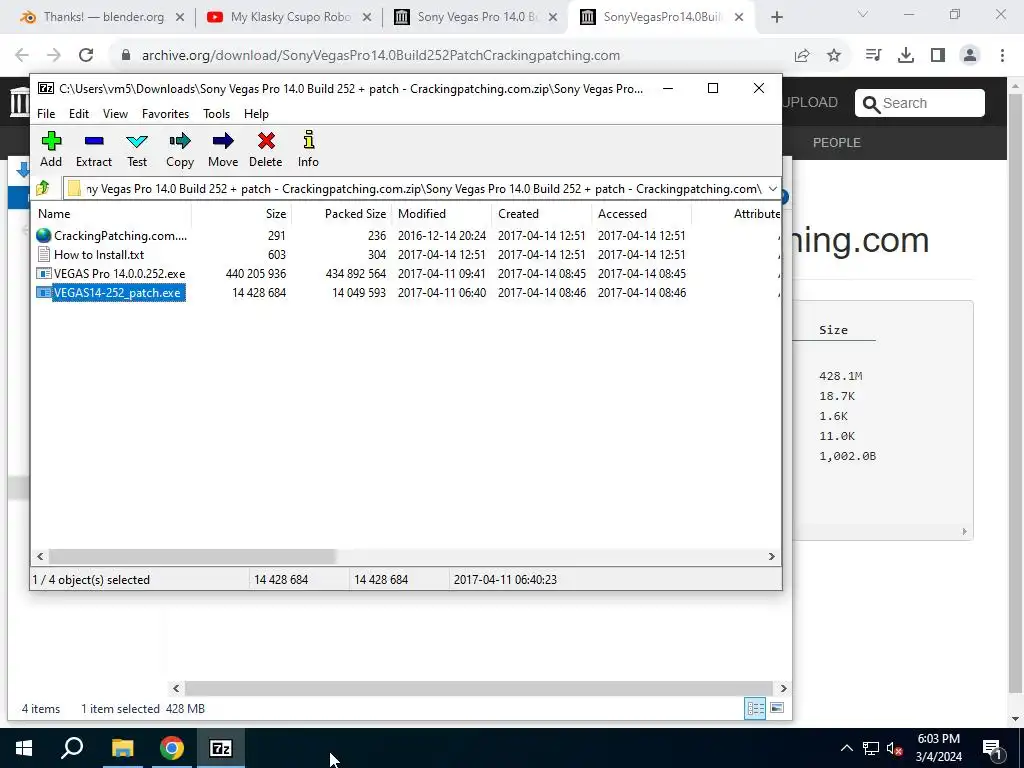This screenshot has width=1024, height=768.
Task: Open Windows Start button
Action: click(x=24, y=748)
